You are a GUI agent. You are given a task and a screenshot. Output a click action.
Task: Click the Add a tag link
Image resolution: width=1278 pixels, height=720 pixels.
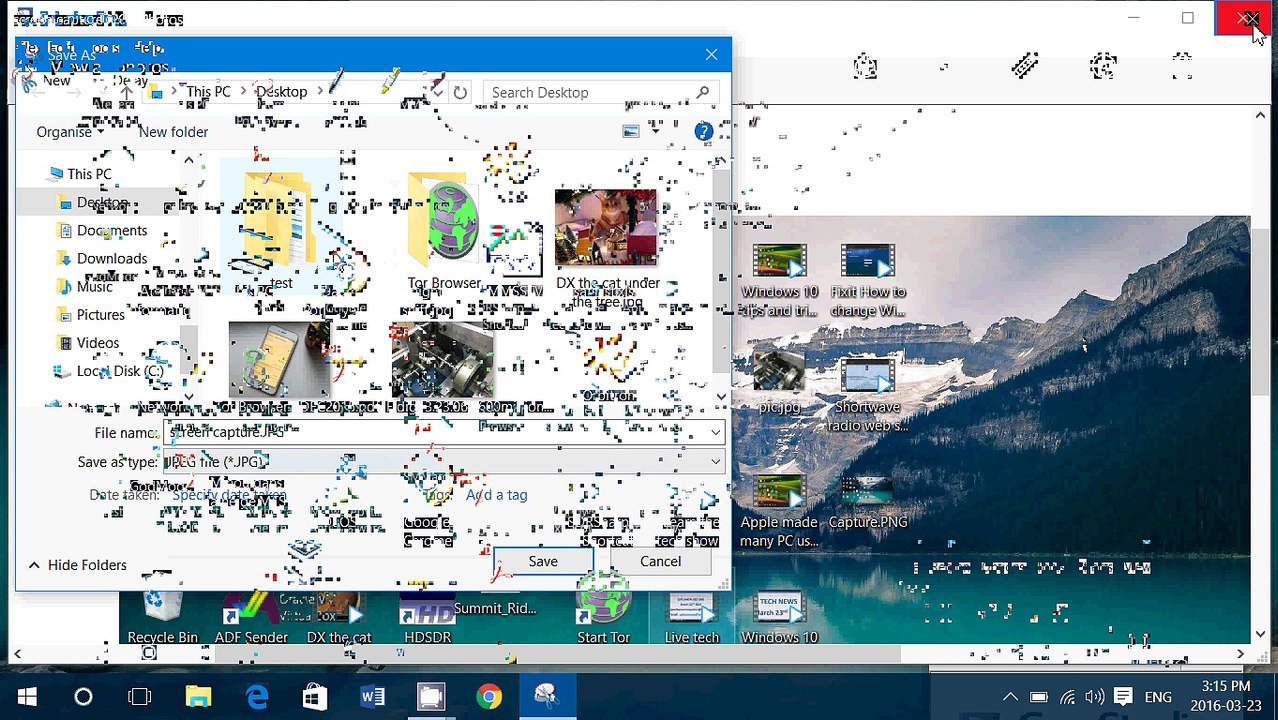click(496, 495)
